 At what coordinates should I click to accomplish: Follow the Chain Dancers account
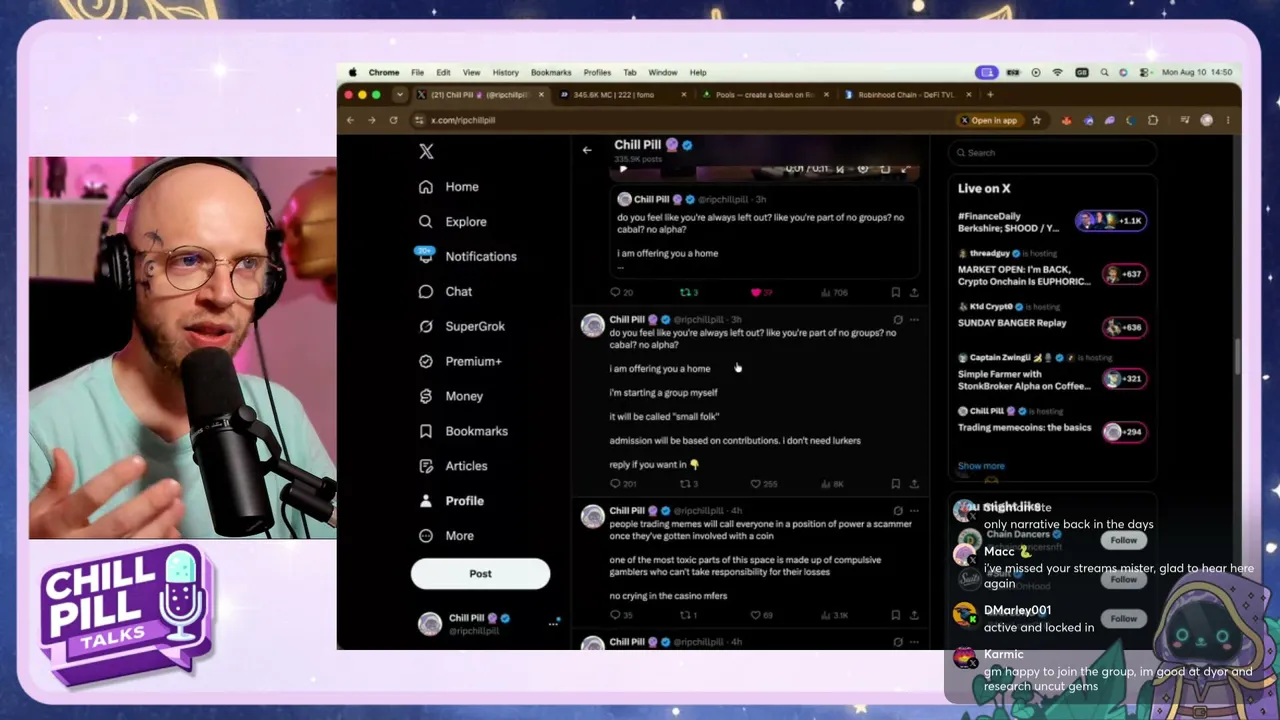[1123, 540]
